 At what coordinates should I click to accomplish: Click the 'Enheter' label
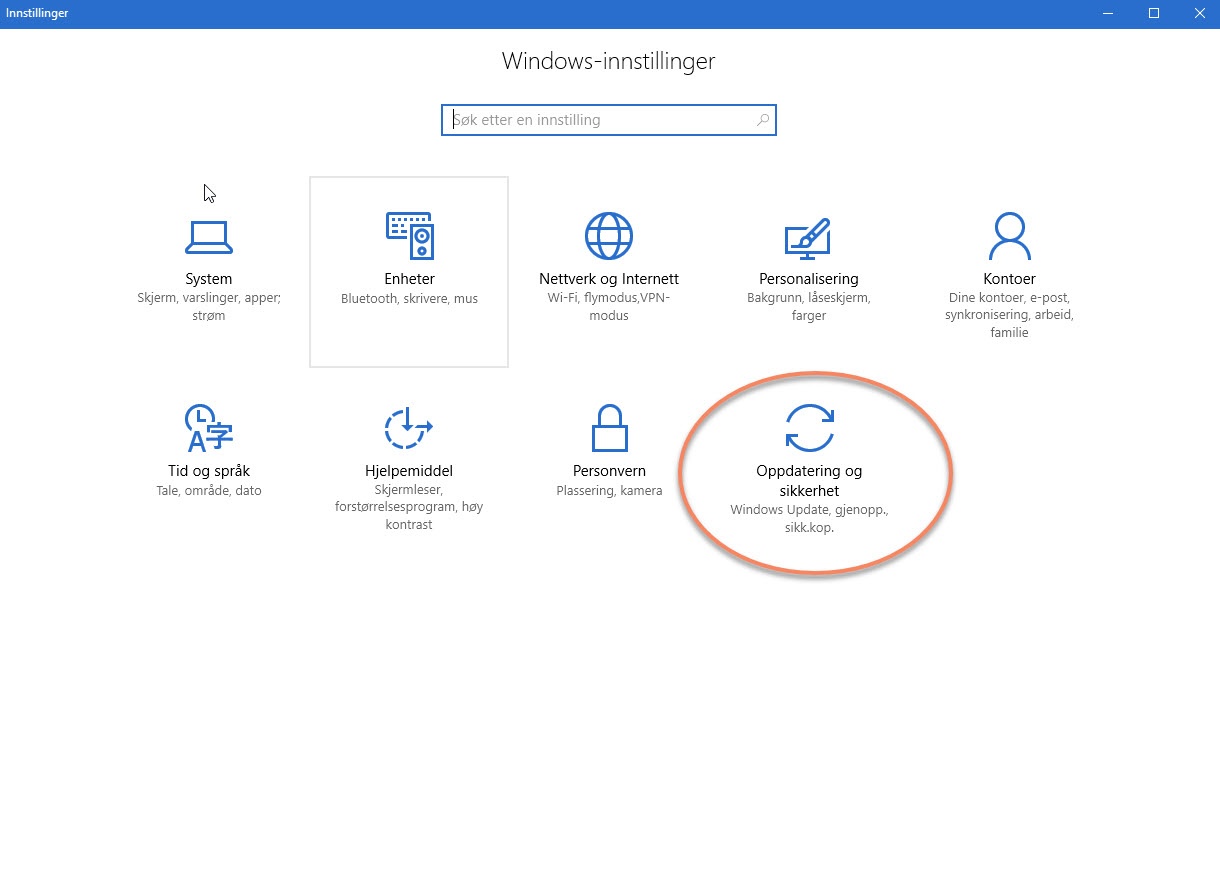pyautogui.click(x=409, y=279)
